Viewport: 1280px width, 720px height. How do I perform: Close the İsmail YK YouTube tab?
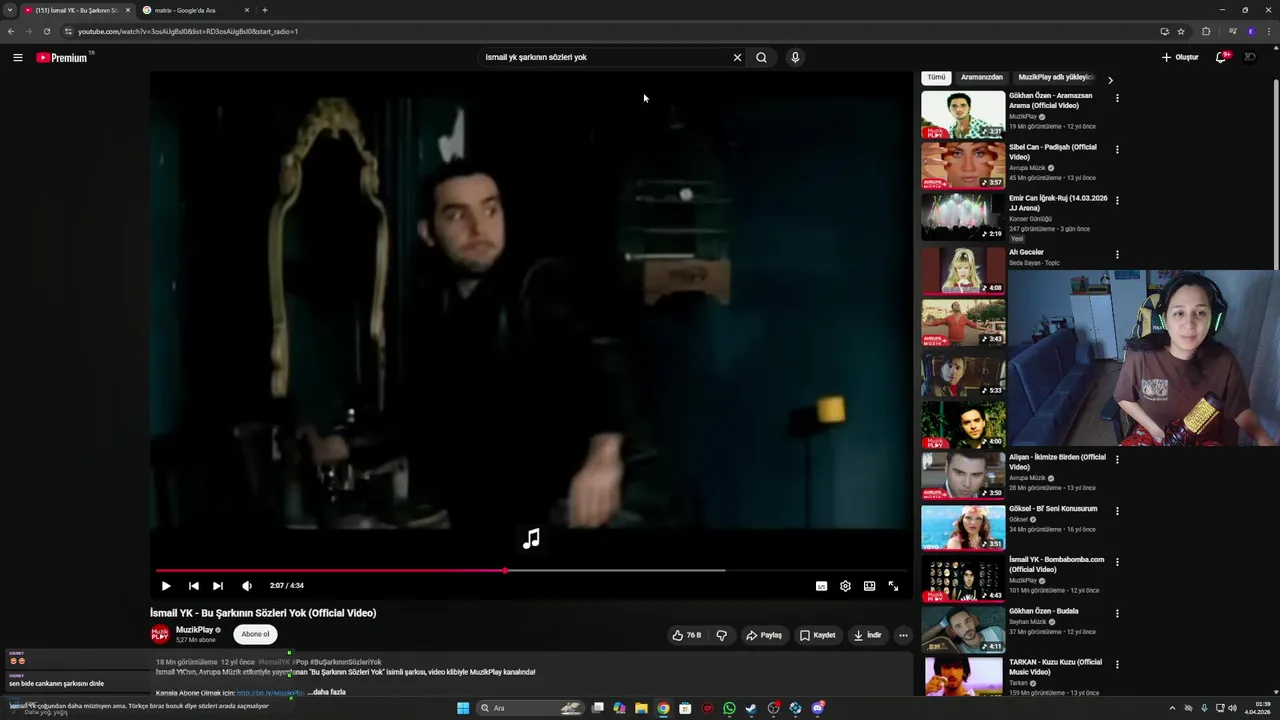coord(127,10)
